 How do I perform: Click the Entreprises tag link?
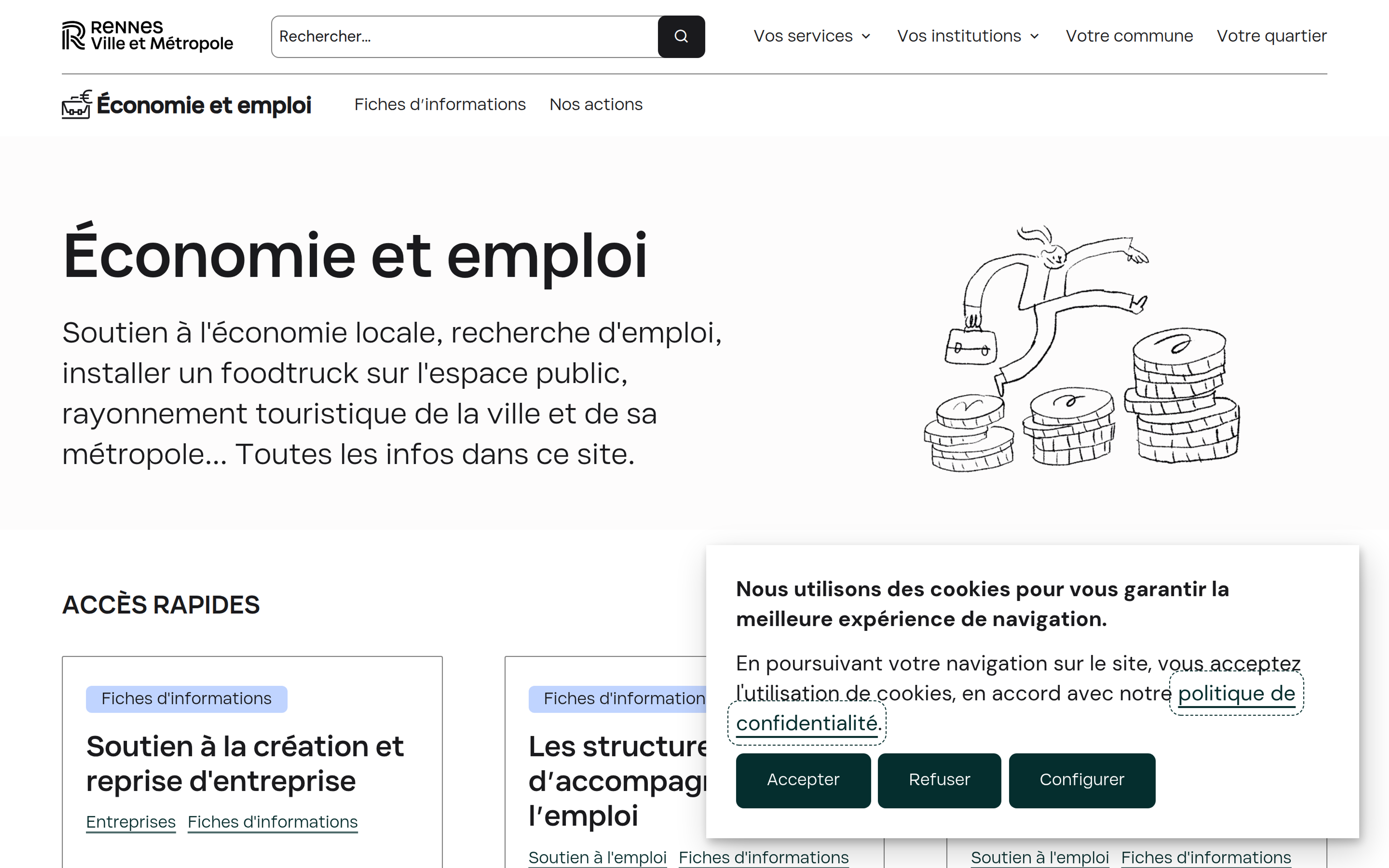click(131, 821)
